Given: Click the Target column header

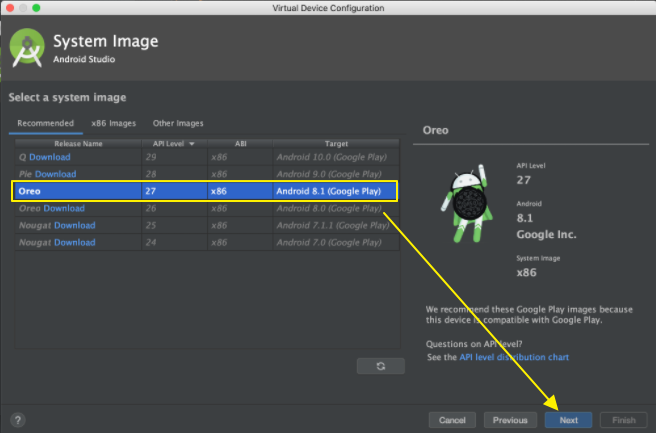Looking at the screenshot, I should [336, 143].
